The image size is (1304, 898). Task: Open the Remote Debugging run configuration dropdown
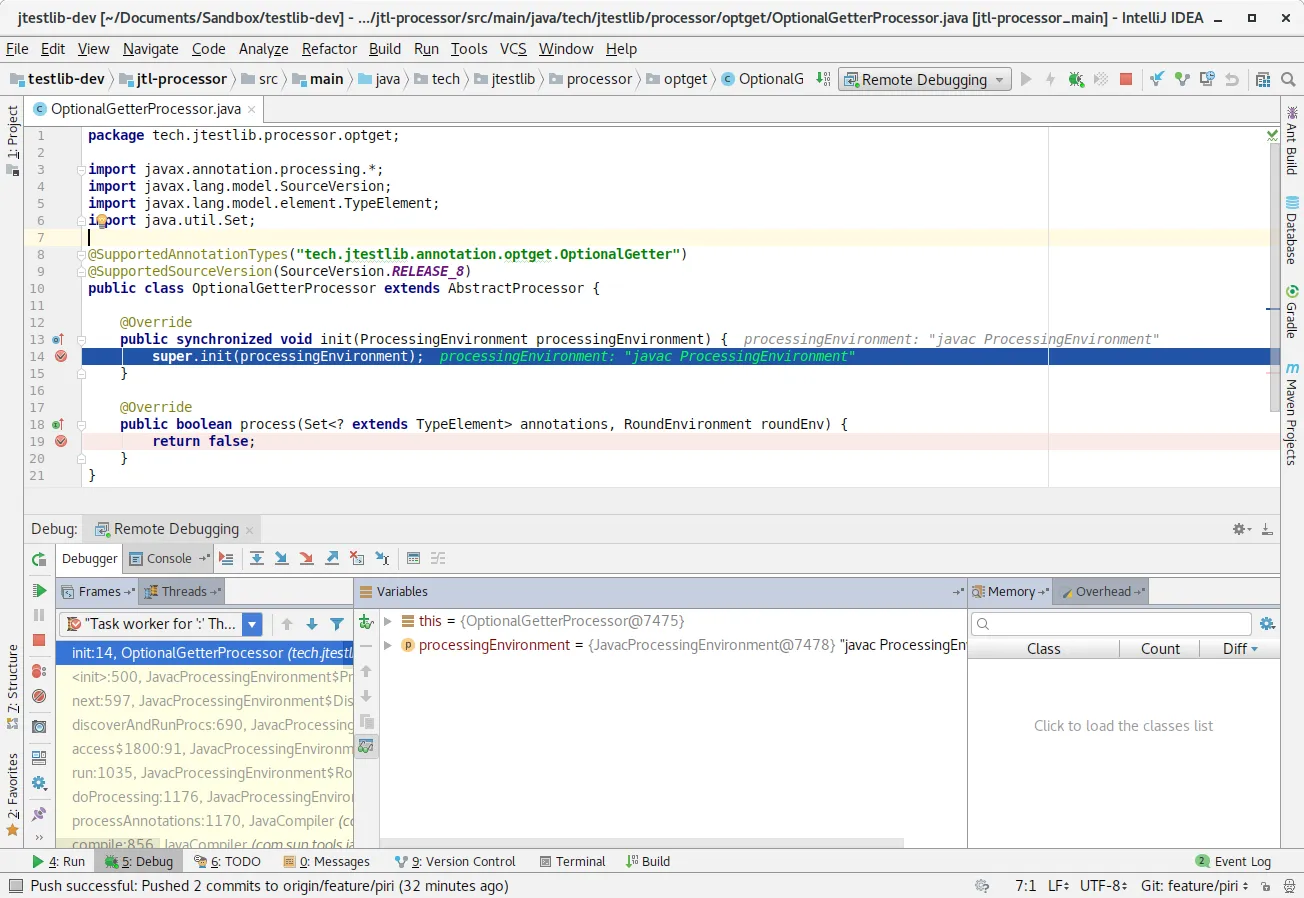[x=924, y=79]
